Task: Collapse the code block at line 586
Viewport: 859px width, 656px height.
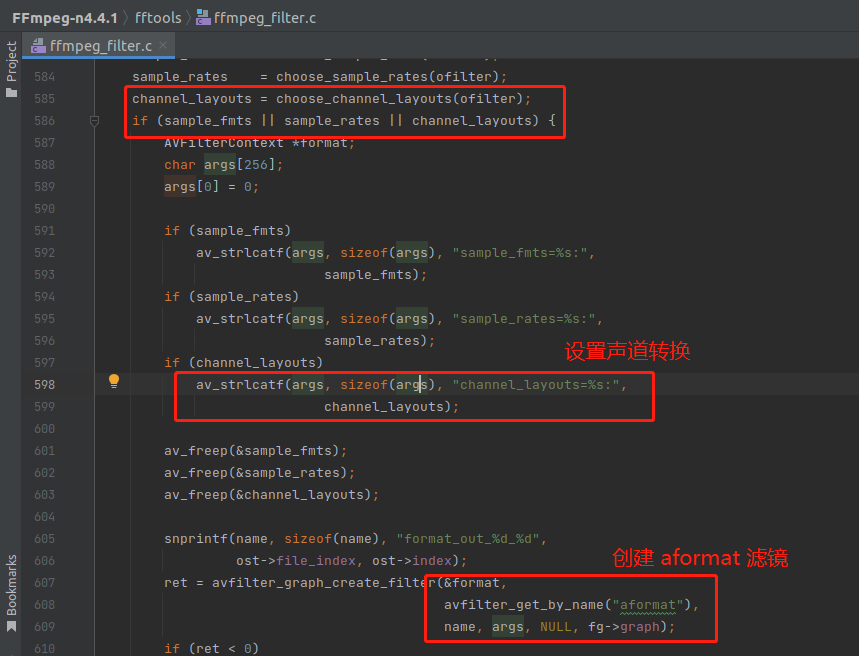Action: tap(95, 121)
